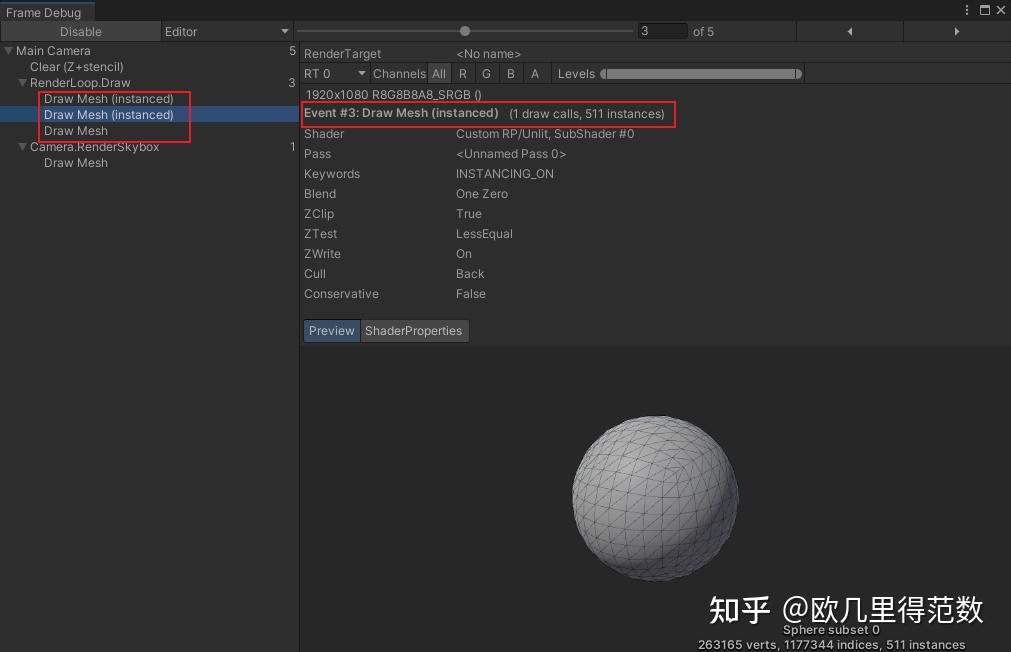Open the window options three-dot menu
The height and width of the screenshot is (652, 1011).
click(965, 9)
